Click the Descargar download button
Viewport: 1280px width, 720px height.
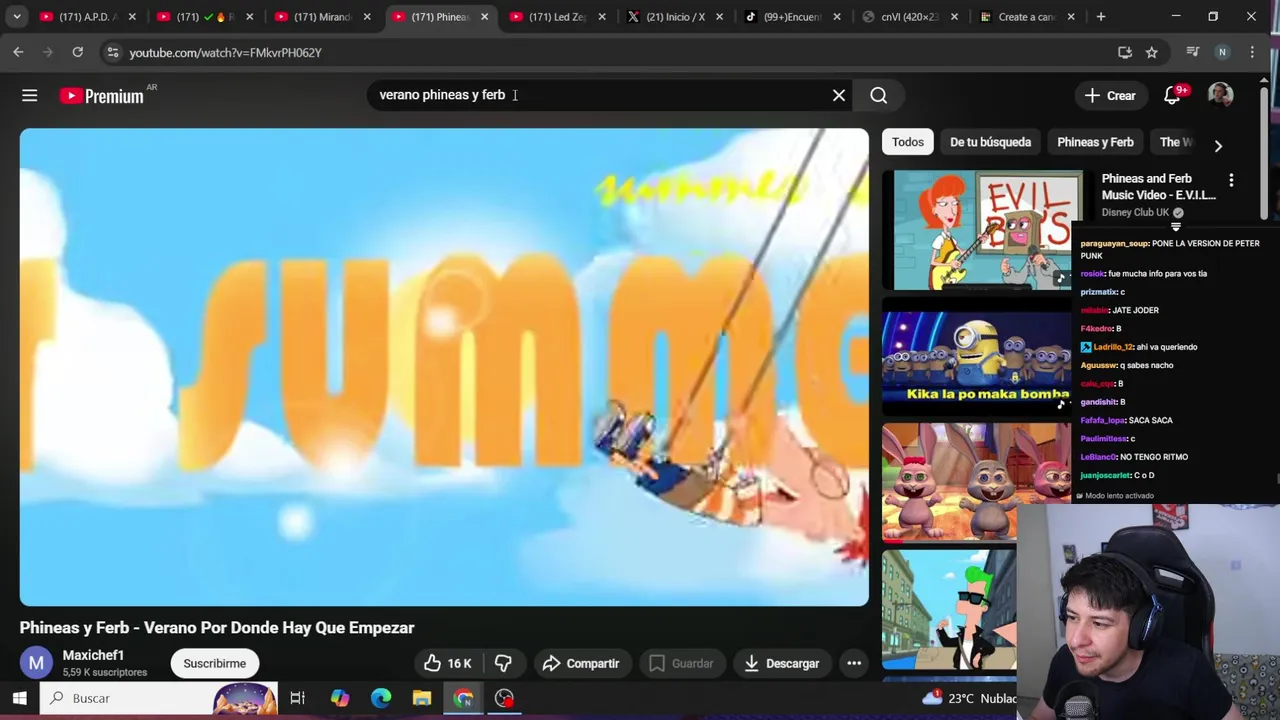[781, 663]
